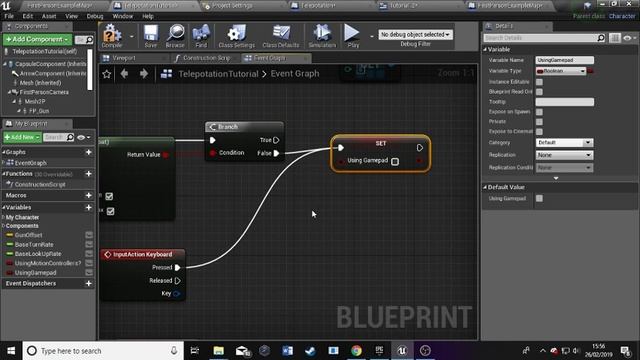
Task: Click Variable Type array color swatch
Action: point(590,71)
